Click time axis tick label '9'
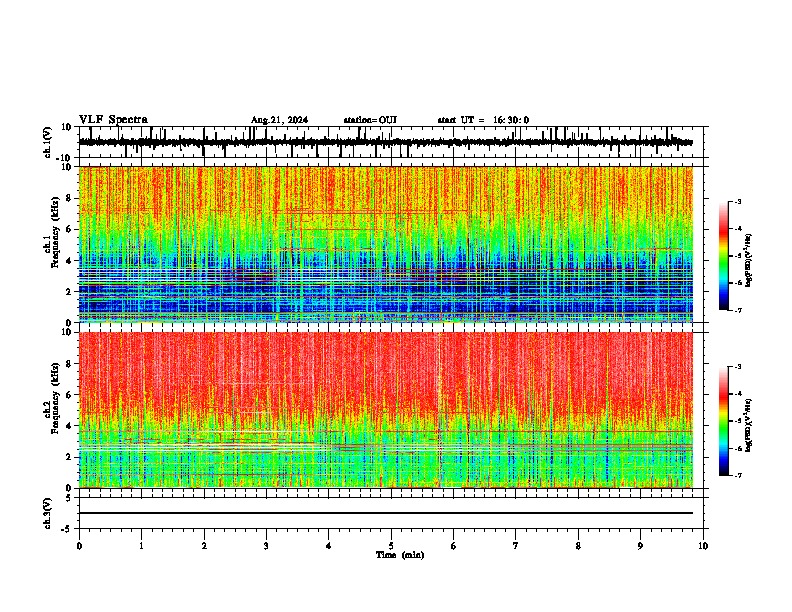 tap(640, 546)
